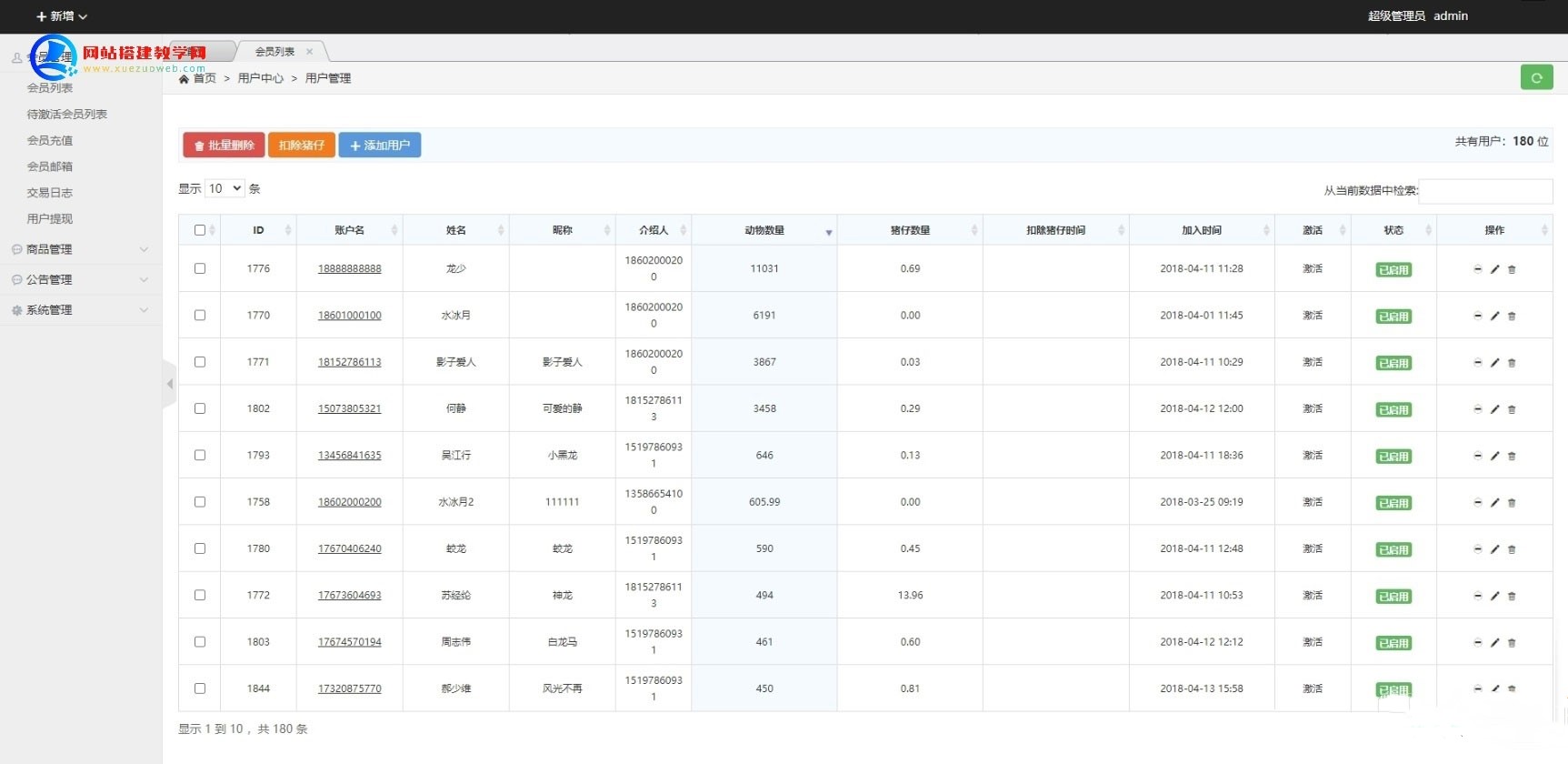Delete user 1776 with trash icon

(x=1512, y=269)
